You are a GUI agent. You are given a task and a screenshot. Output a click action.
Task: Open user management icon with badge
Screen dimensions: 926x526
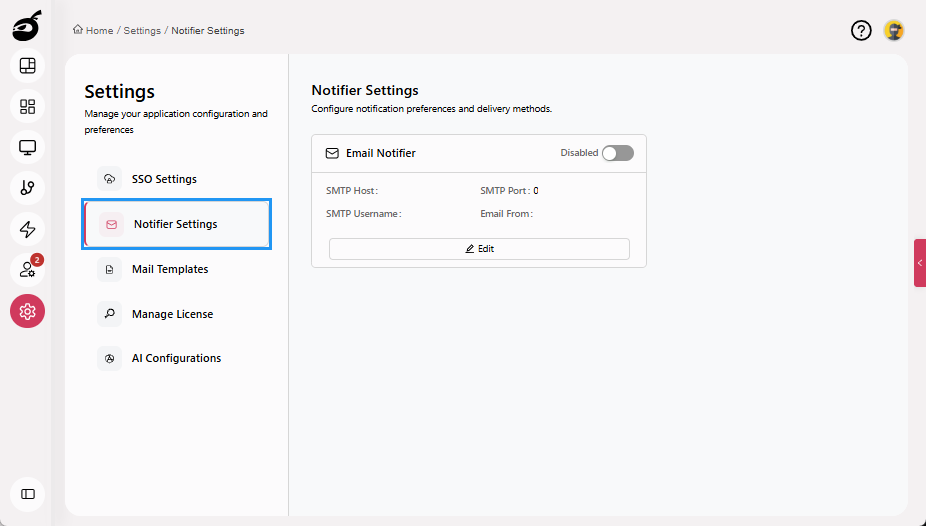[x=27, y=270]
